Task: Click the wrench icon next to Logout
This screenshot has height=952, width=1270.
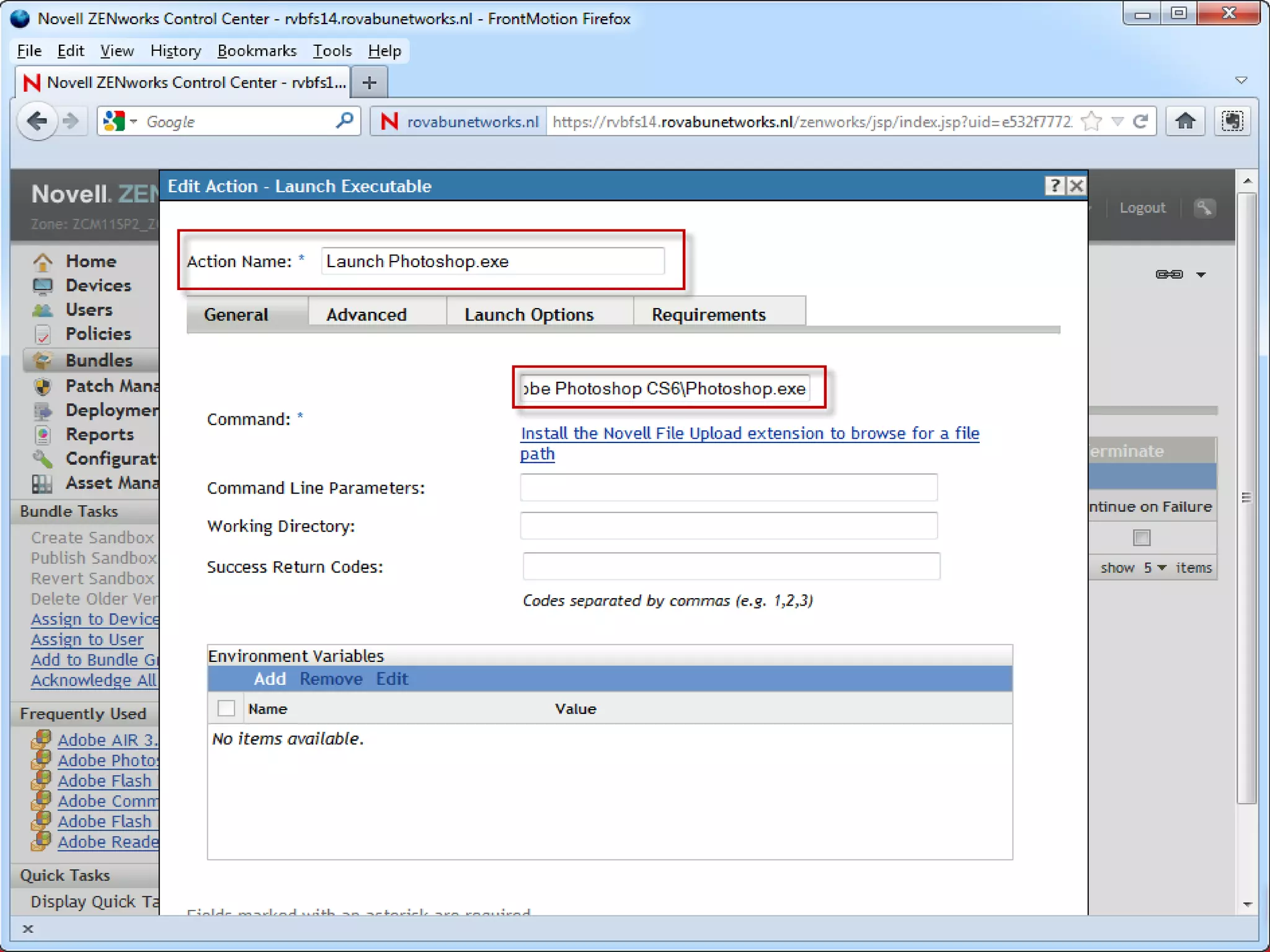Action: tap(1204, 208)
